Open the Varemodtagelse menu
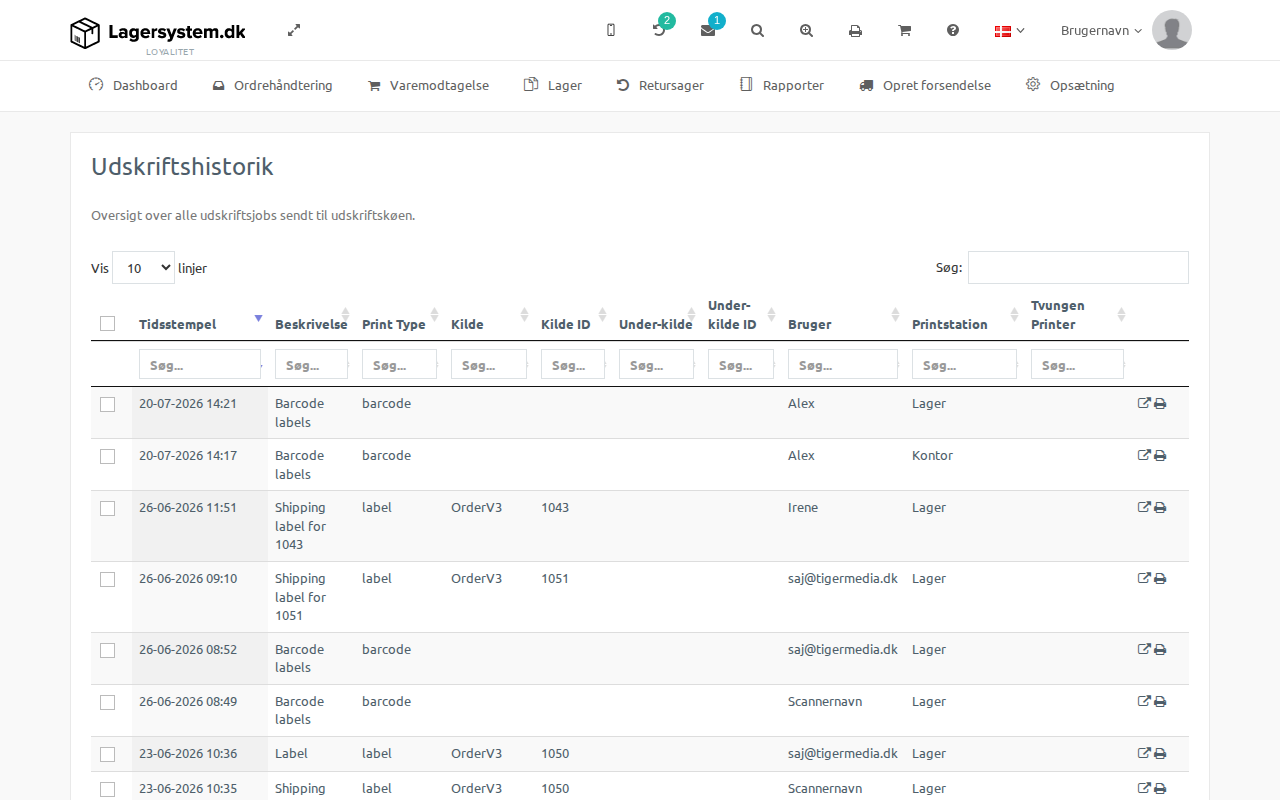This screenshot has height=800, width=1280. click(428, 86)
